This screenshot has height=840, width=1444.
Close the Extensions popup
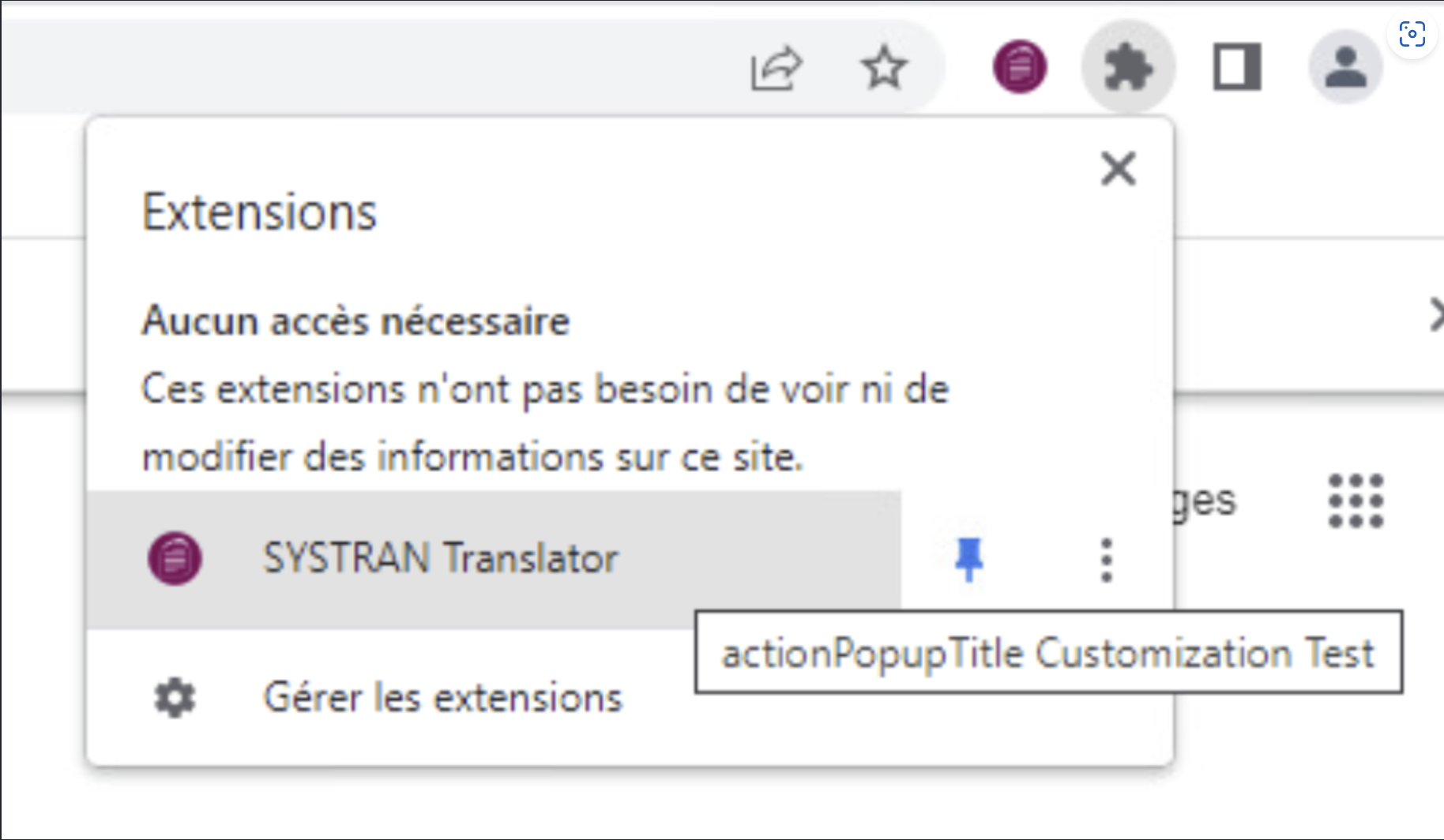[1119, 169]
